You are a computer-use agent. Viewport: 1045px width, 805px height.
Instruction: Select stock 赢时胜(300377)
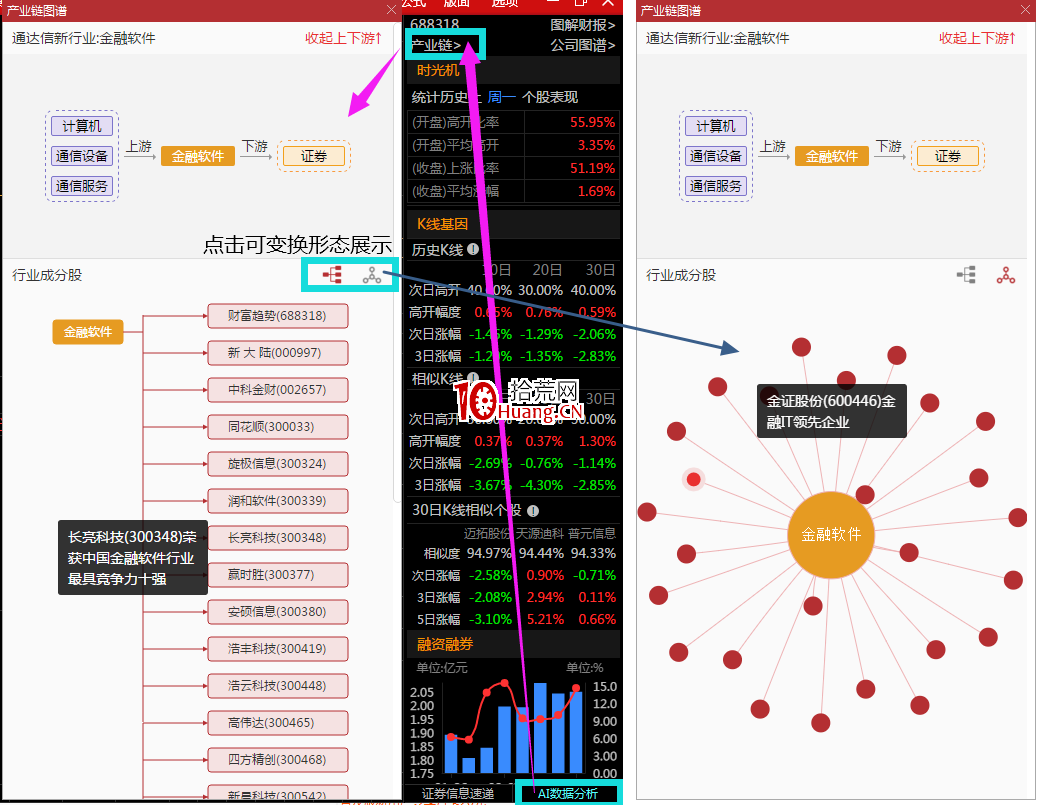278,574
